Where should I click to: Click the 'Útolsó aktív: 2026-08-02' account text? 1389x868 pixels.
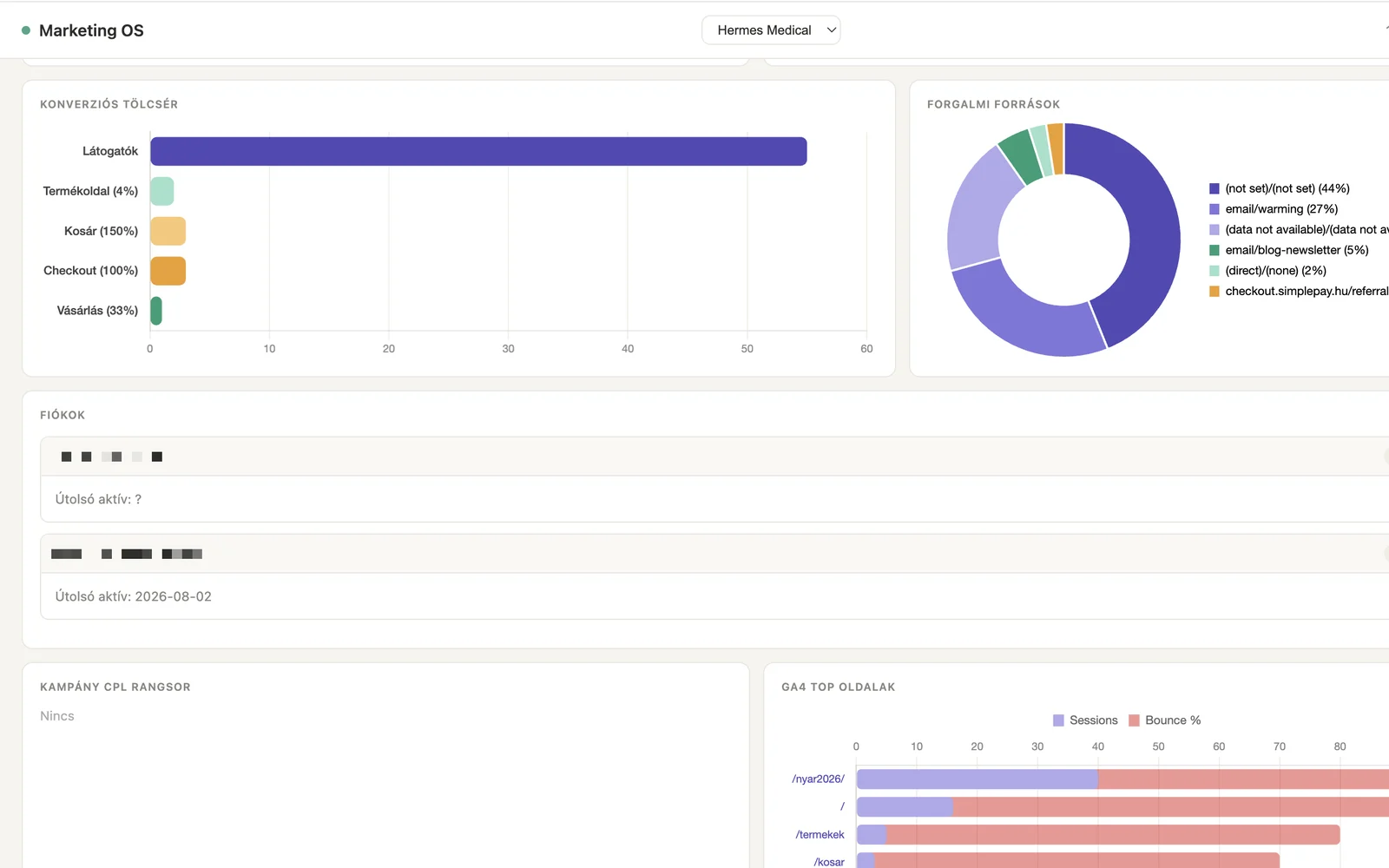point(134,596)
